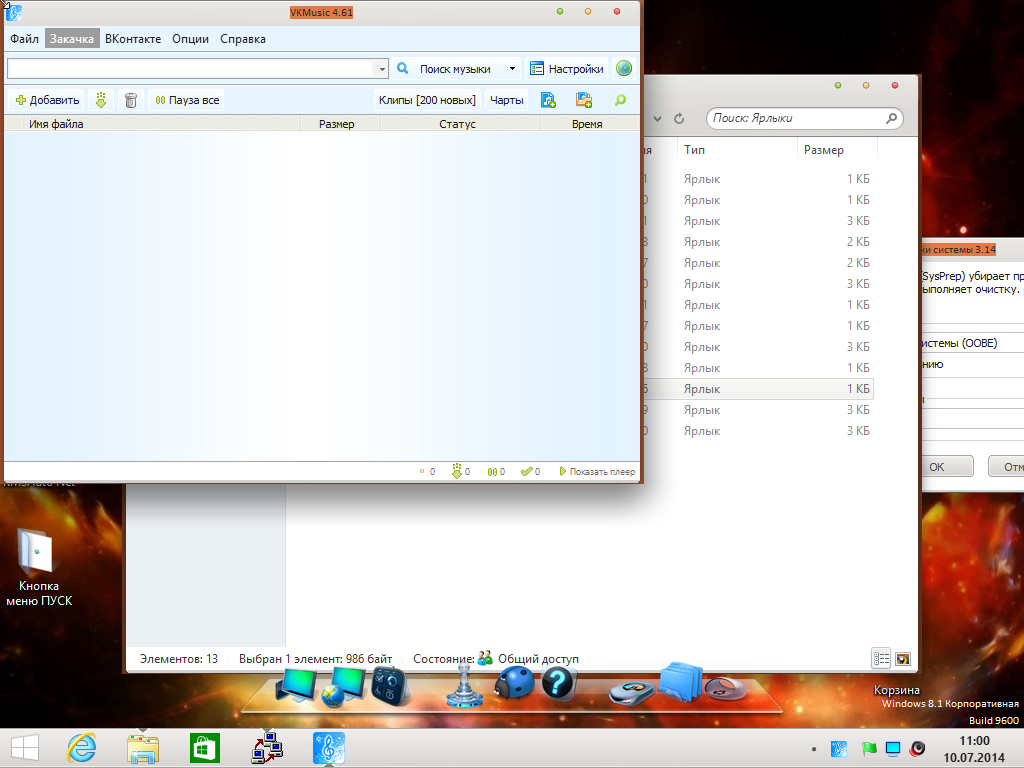Open the Кнопка меню ПУСК desktop icon
This screenshot has height=768, width=1024.
[x=39, y=567]
